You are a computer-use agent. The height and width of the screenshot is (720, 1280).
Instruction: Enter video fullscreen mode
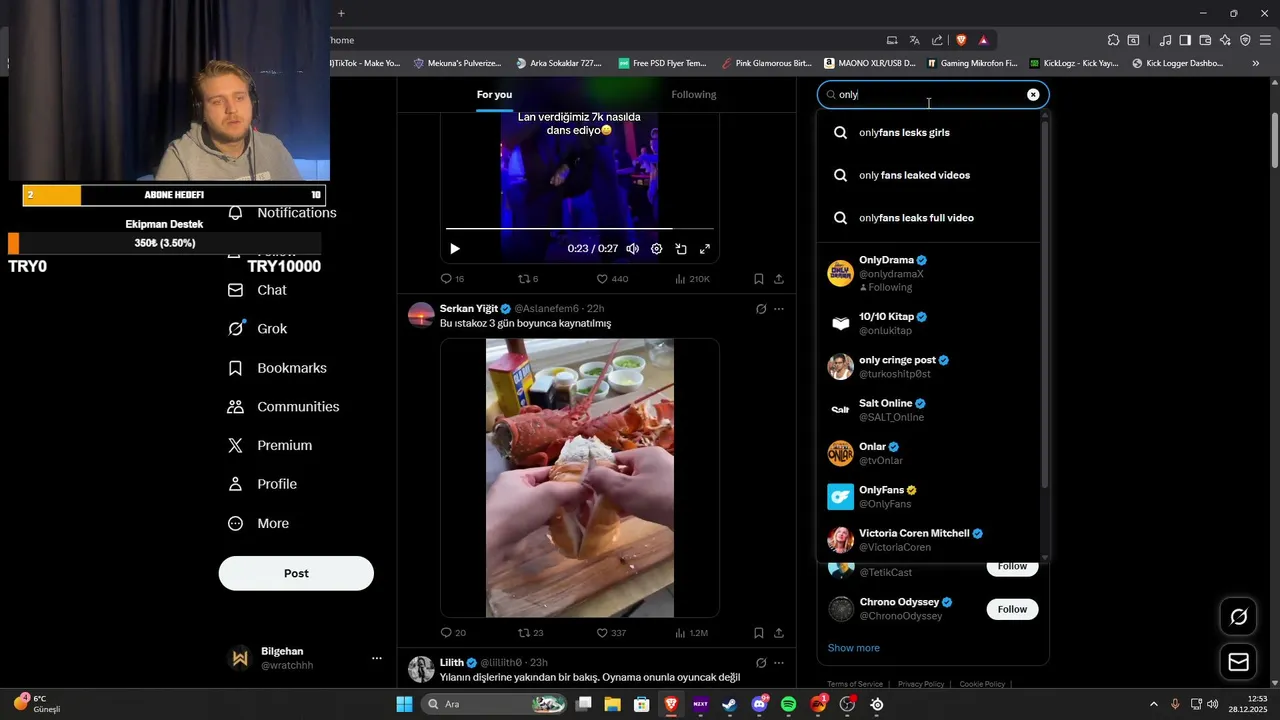(705, 249)
